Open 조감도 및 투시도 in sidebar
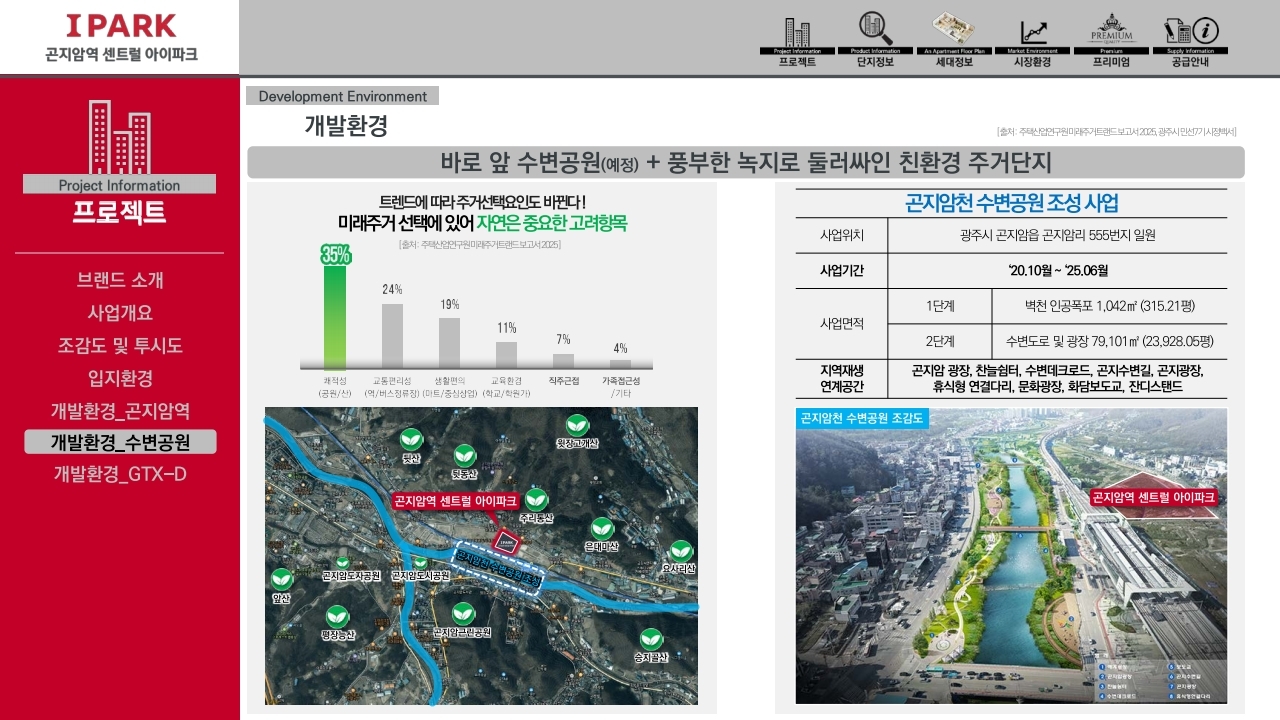 coord(120,346)
